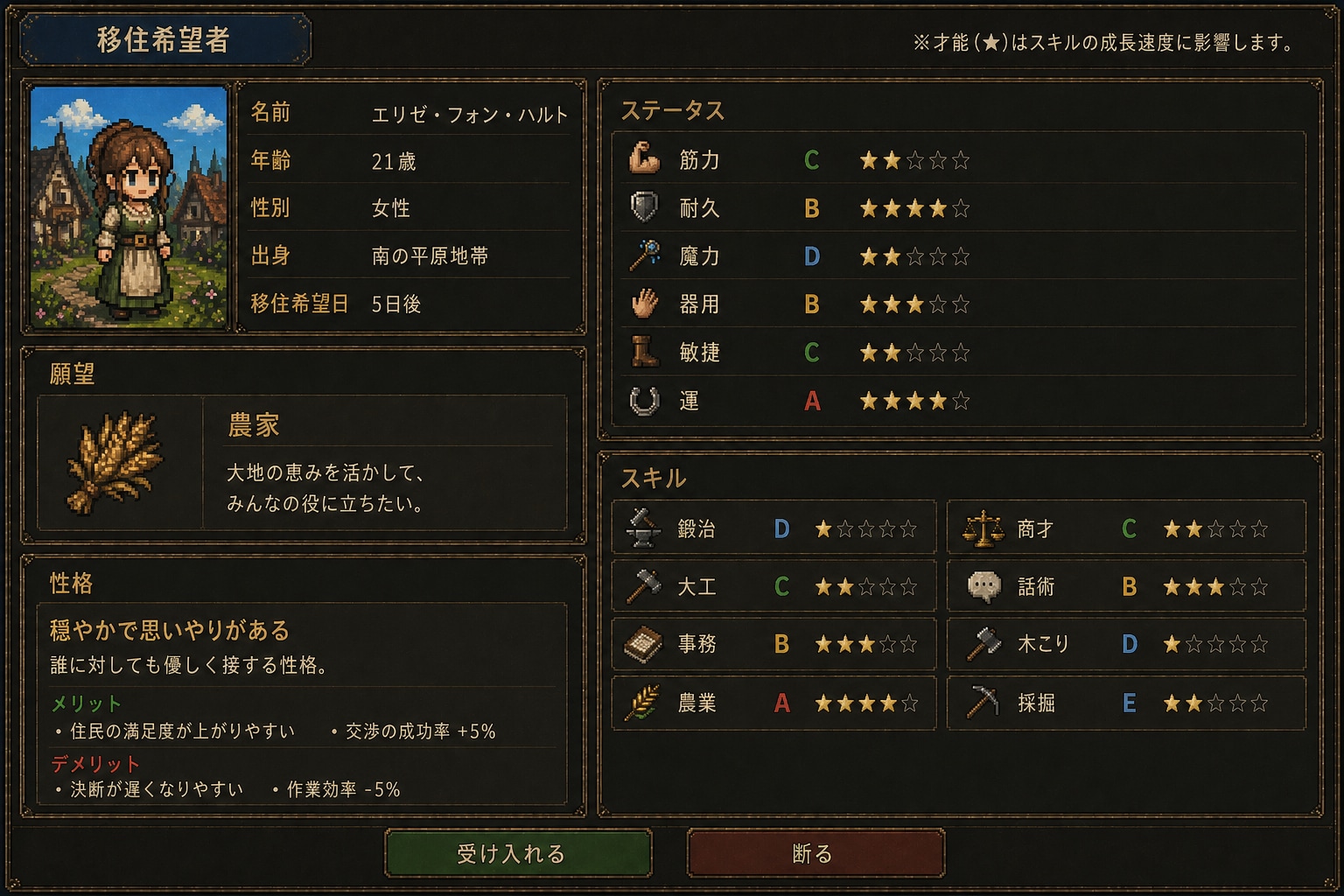Select the scales icon for 商才 skill

click(983, 528)
